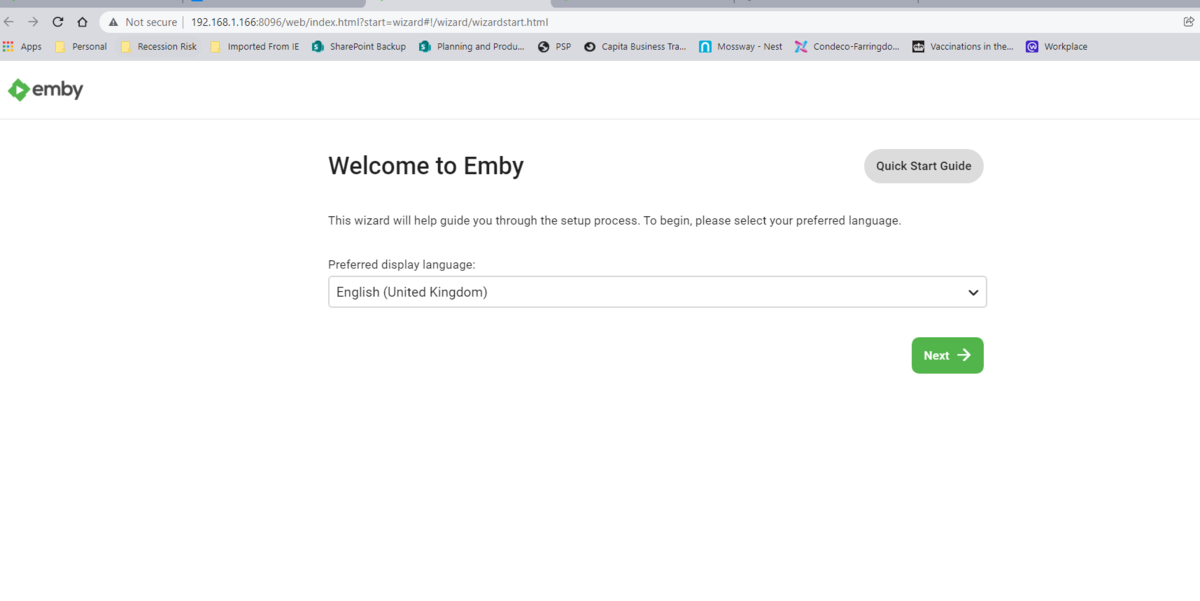Click the Quick Start Guide button
This screenshot has width=1200, height=601.
[923, 166]
